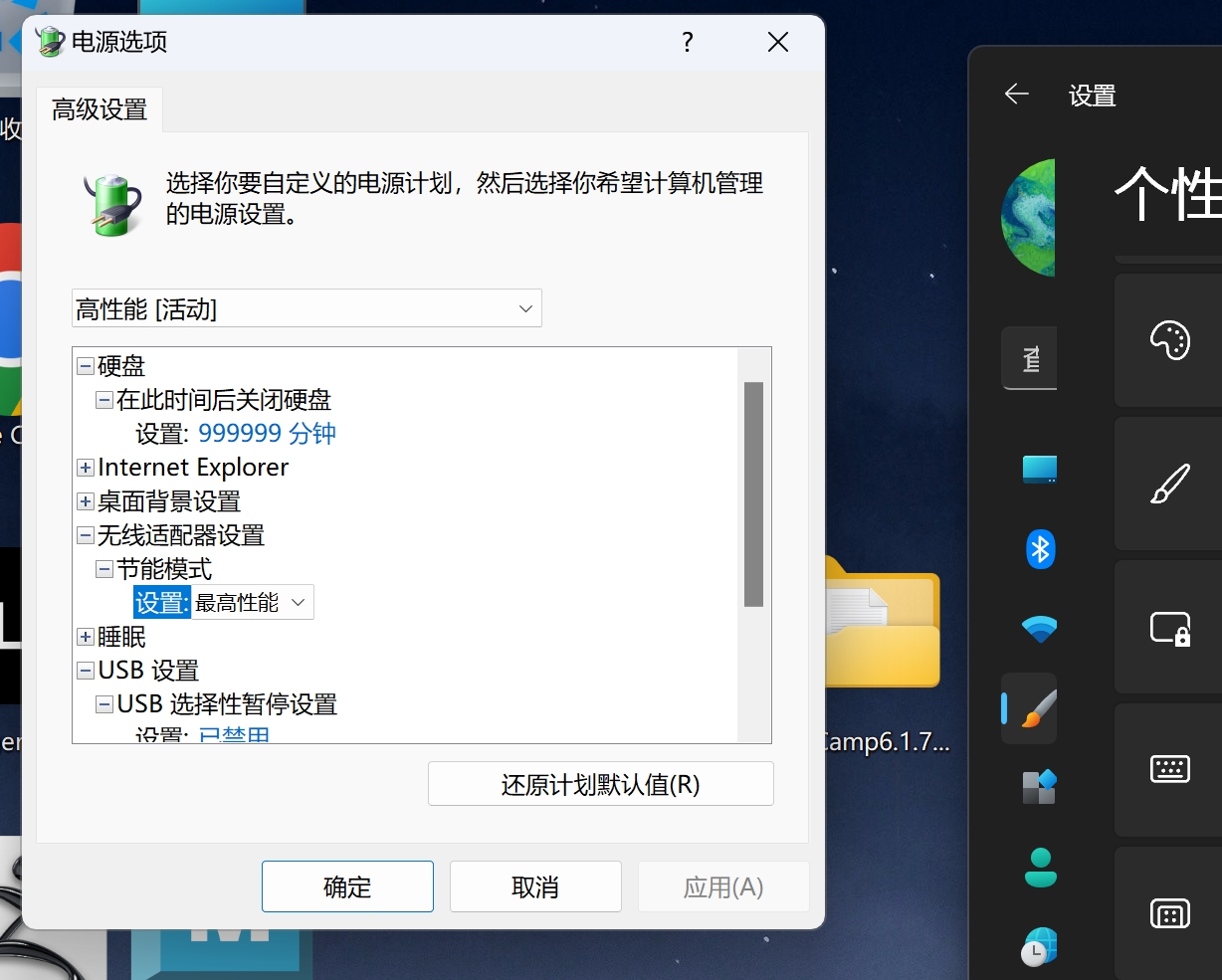Open the System category in Settings sidebar
1222x980 pixels.
click(1039, 469)
